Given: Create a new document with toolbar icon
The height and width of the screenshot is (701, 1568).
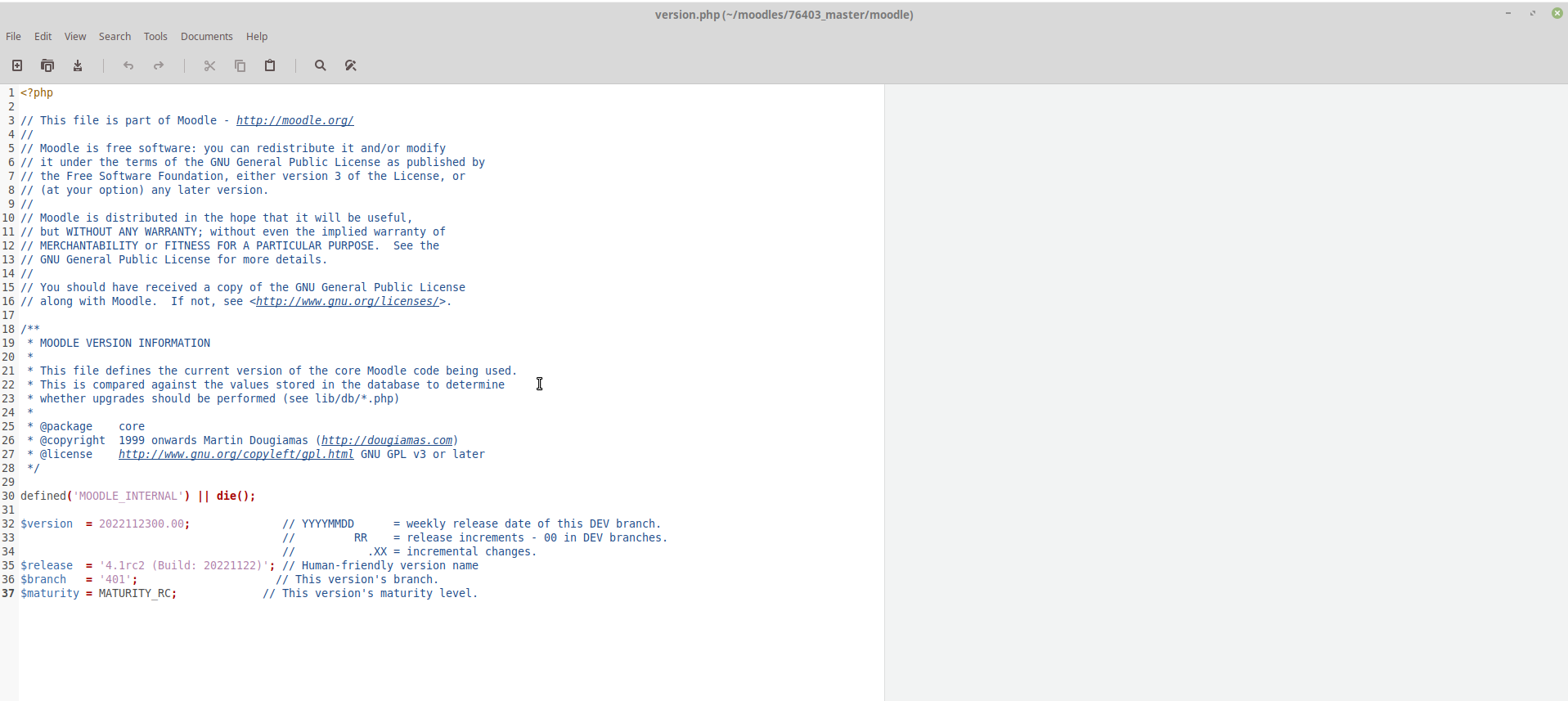Looking at the screenshot, I should click(x=17, y=65).
